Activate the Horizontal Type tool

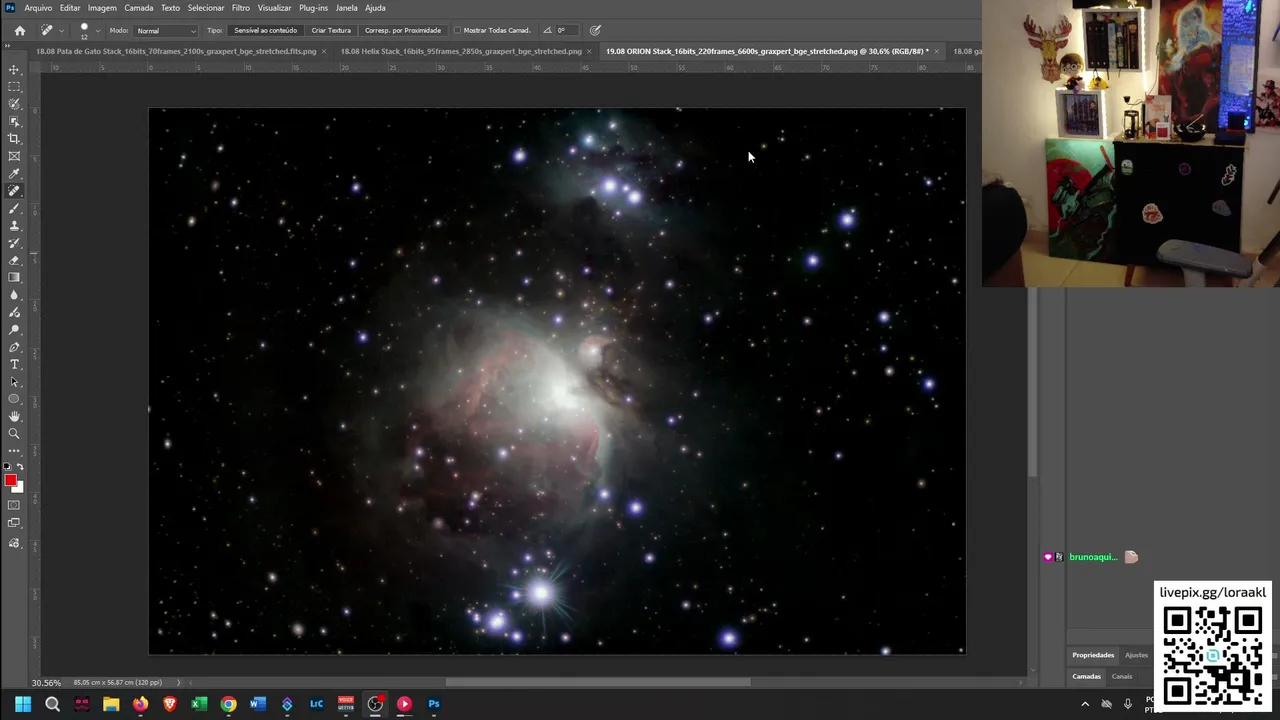14,364
